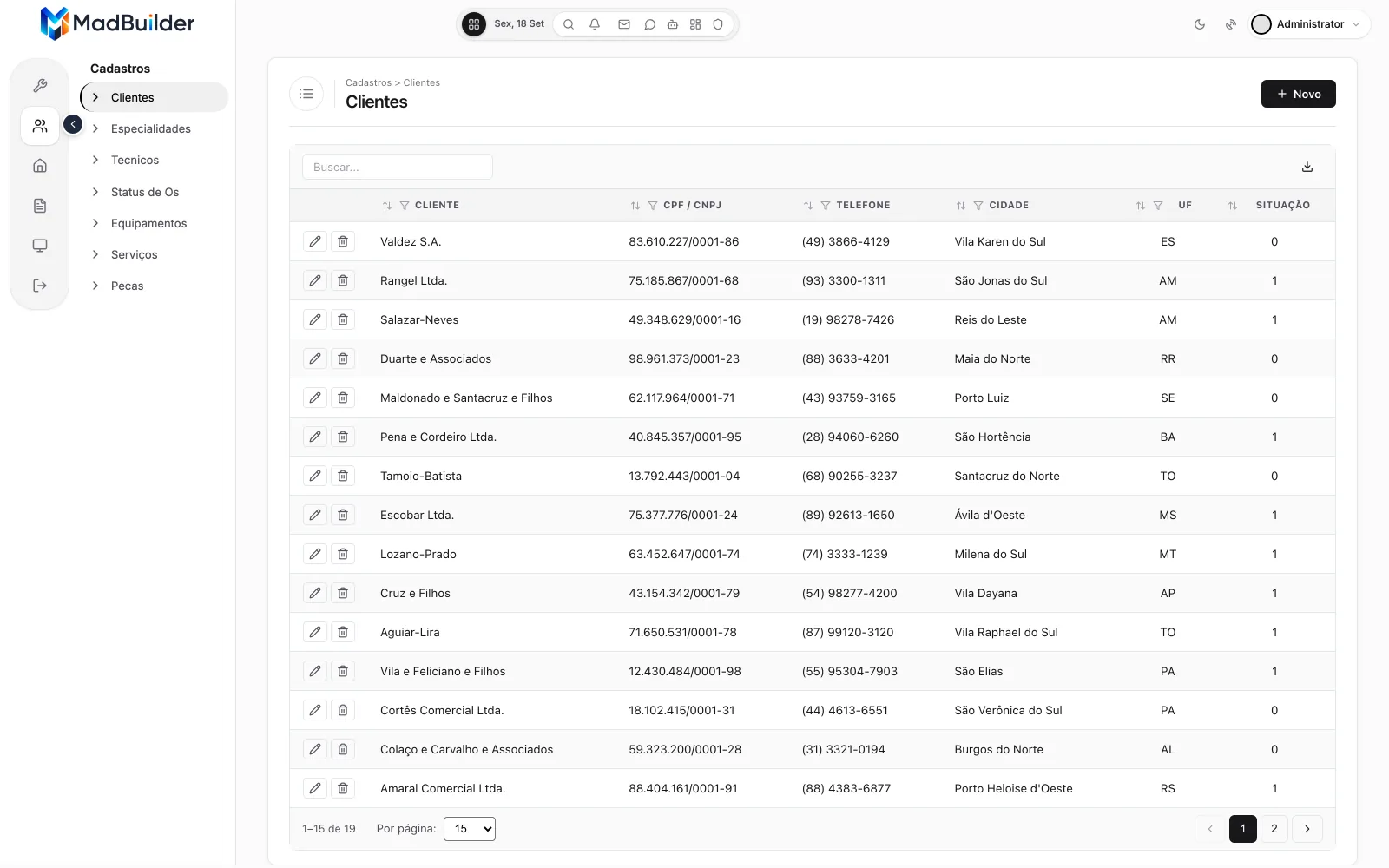The width and height of the screenshot is (1389, 868).
Task: Expand Serviços menu item
Action: click(154, 254)
